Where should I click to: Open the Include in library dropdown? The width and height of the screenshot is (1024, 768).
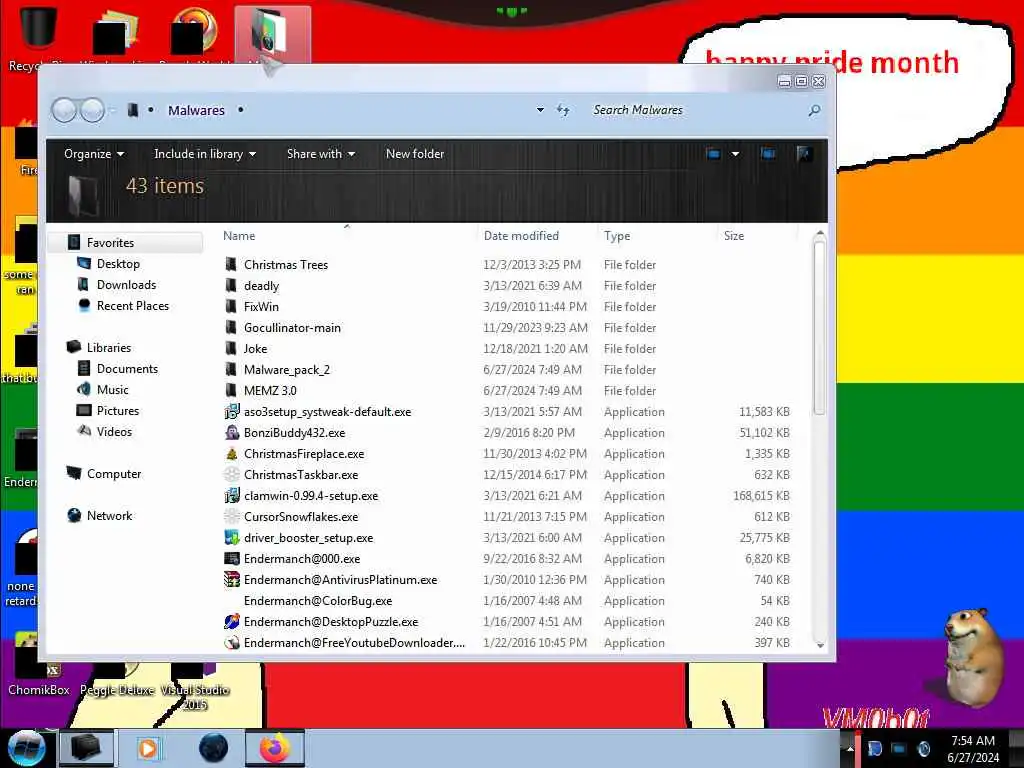(x=205, y=154)
